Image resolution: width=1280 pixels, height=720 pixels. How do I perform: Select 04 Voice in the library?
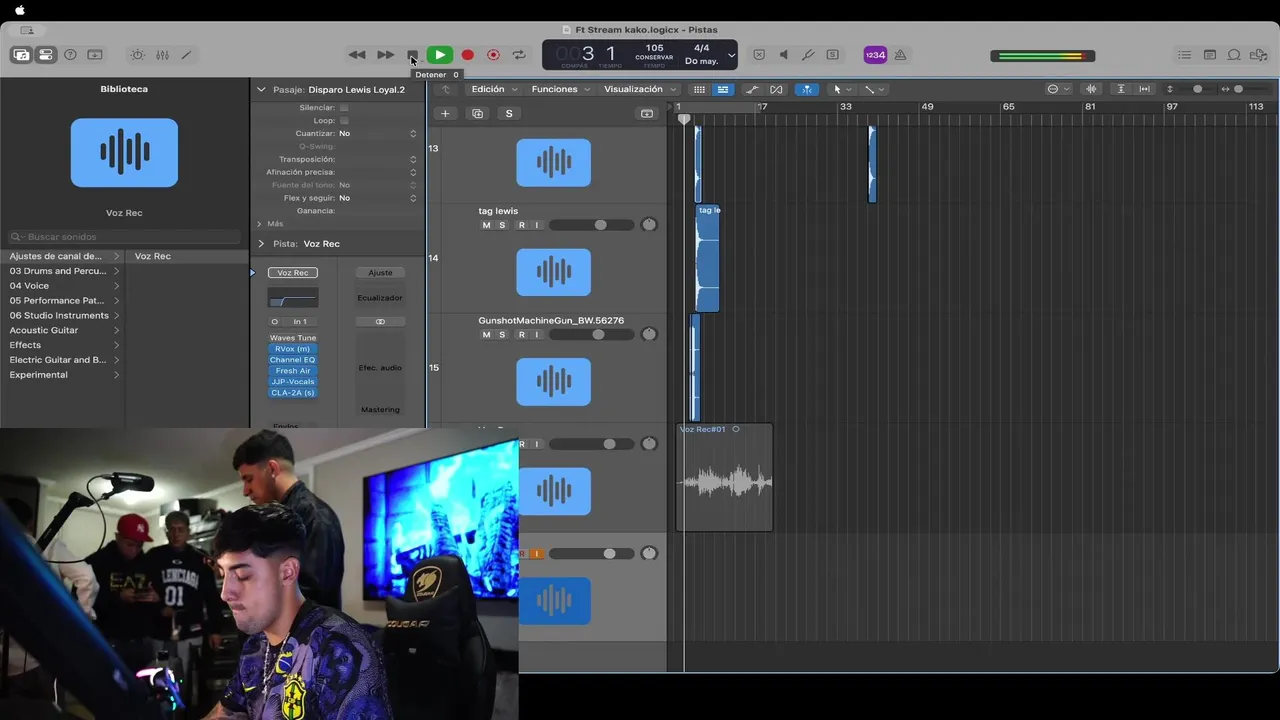[x=63, y=286]
